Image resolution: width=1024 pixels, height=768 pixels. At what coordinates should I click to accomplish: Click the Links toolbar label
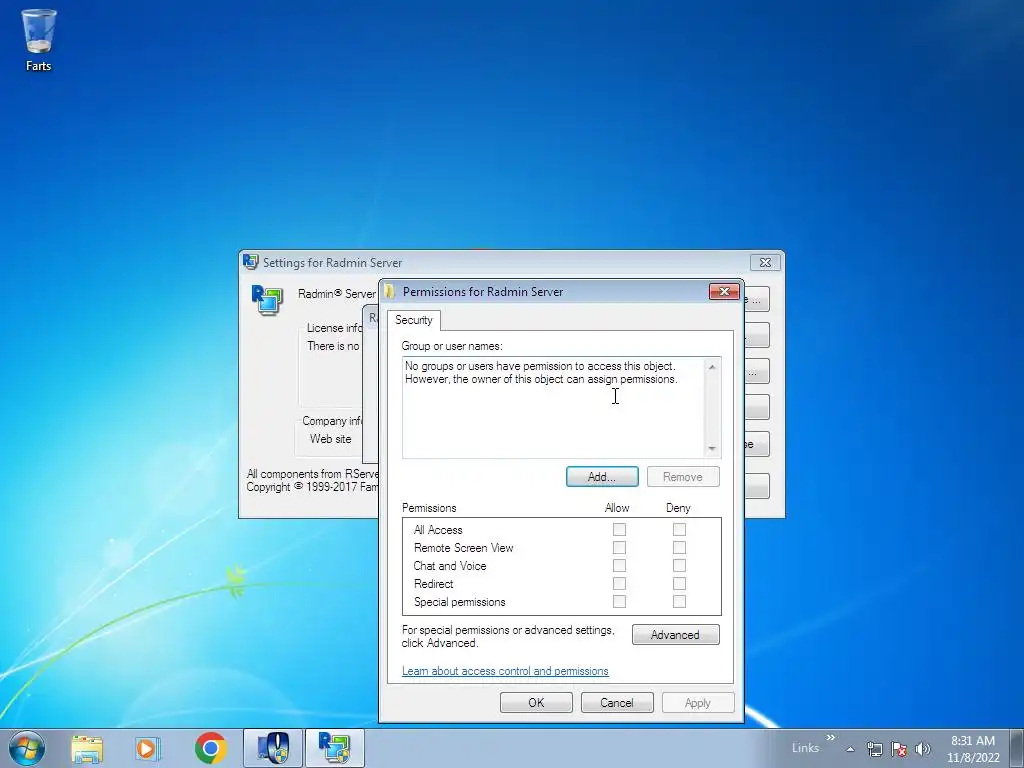[x=805, y=748]
